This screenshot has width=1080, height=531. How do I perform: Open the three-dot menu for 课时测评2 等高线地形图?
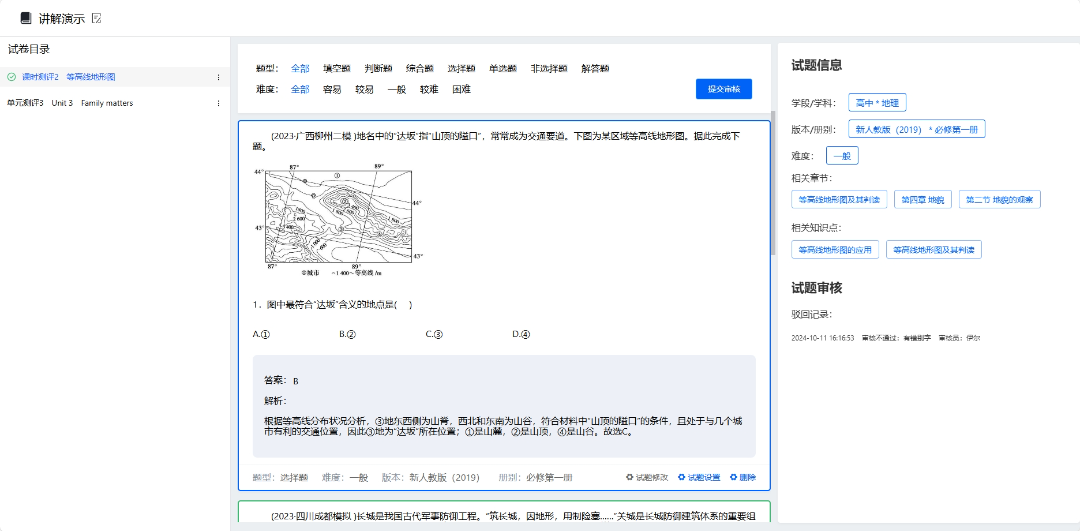click(218, 77)
